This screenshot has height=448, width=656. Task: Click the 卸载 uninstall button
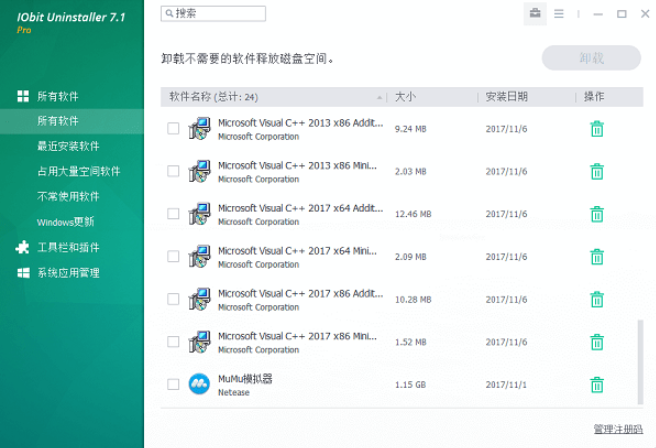591,58
